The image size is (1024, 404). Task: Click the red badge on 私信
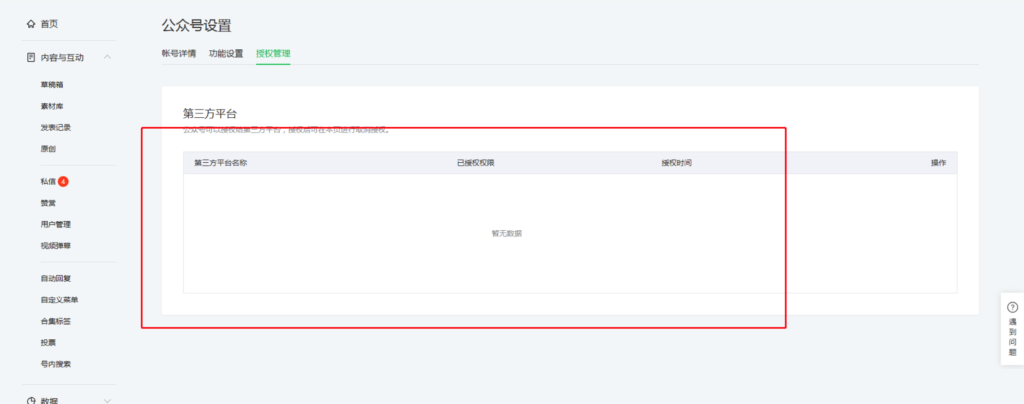coord(63,182)
